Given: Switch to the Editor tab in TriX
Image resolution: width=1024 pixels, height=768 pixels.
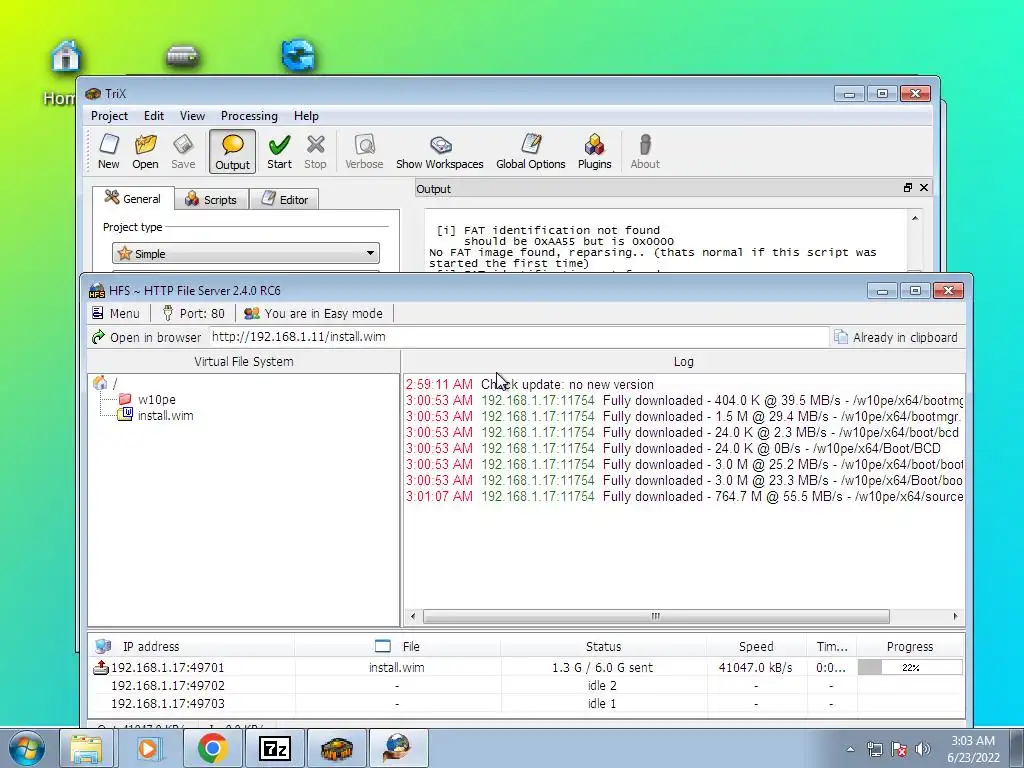Looking at the screenshot, I should pos(284,199).
